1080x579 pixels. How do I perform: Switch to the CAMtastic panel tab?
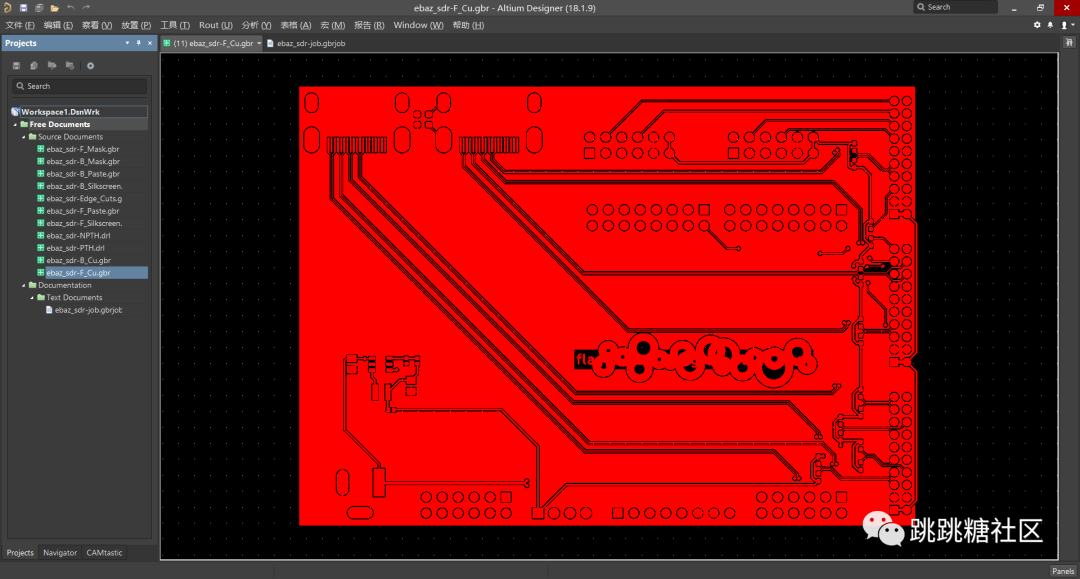[105, 553]
